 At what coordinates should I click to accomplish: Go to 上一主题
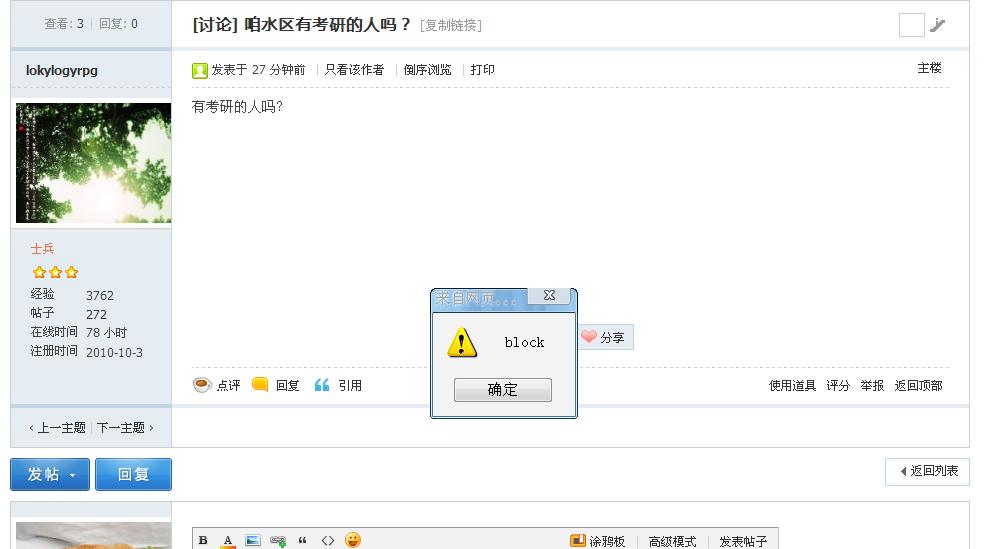point(57,428)
